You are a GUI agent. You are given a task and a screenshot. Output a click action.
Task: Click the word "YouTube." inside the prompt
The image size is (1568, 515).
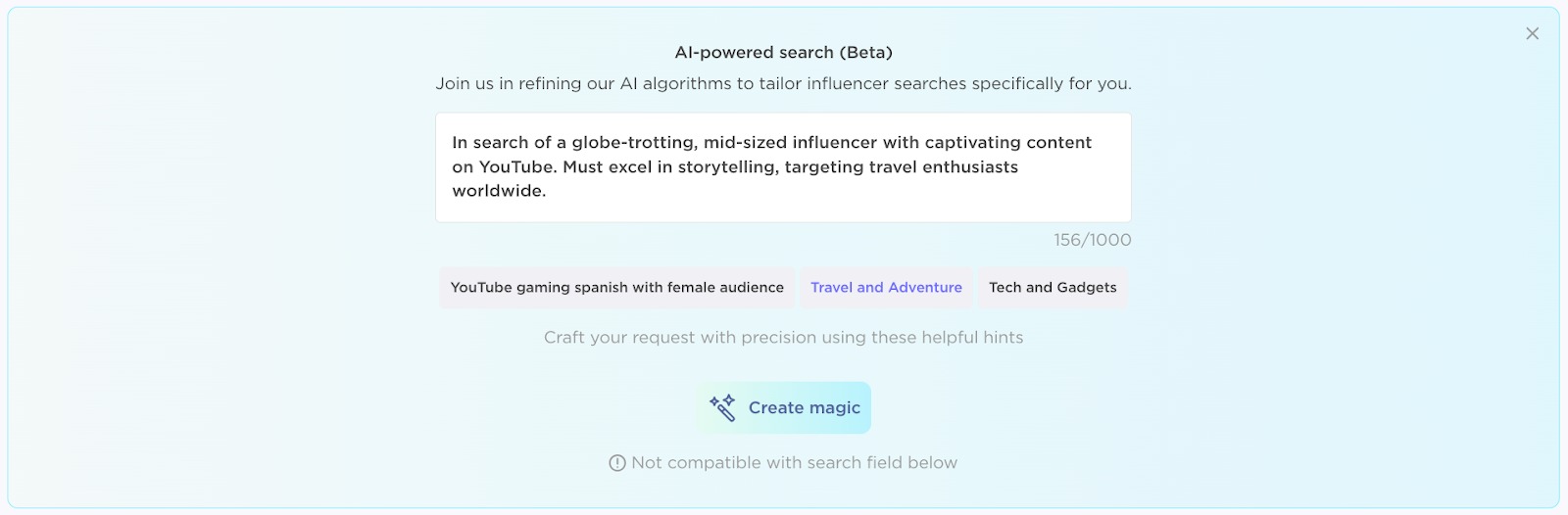coord(518,167)
